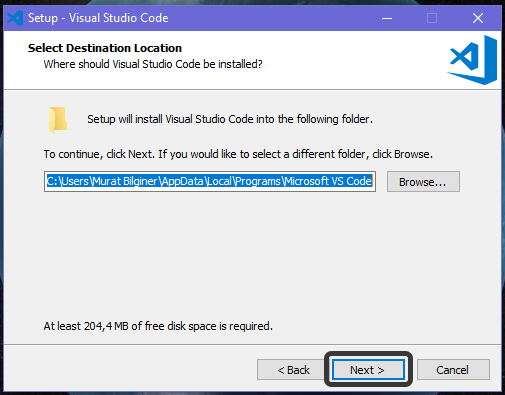Click the VS Code icon in title bar

(15, 18)
